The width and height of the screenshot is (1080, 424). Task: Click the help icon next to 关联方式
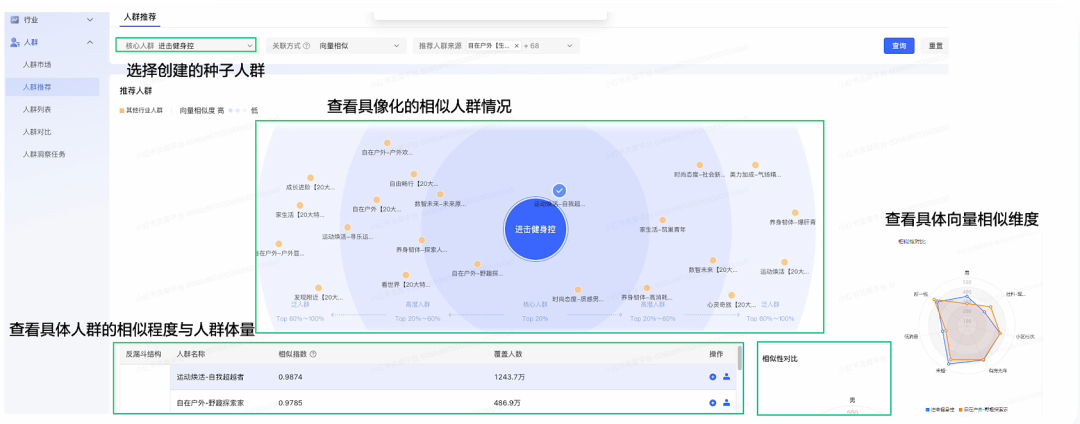click(x=306, y=46)
